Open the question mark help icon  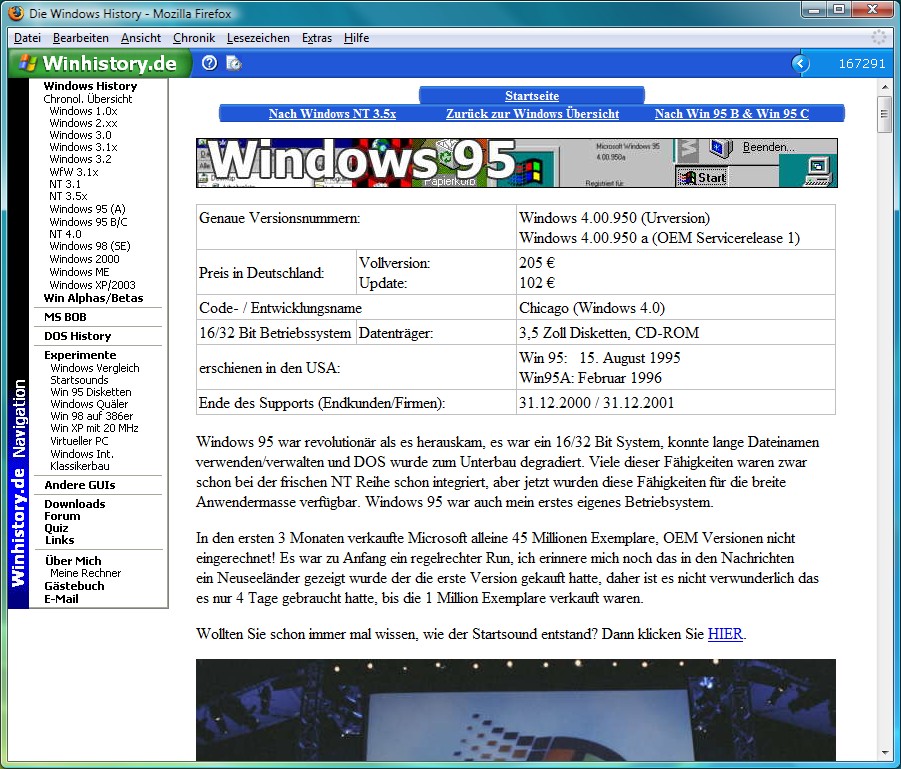tap(210, 63)
